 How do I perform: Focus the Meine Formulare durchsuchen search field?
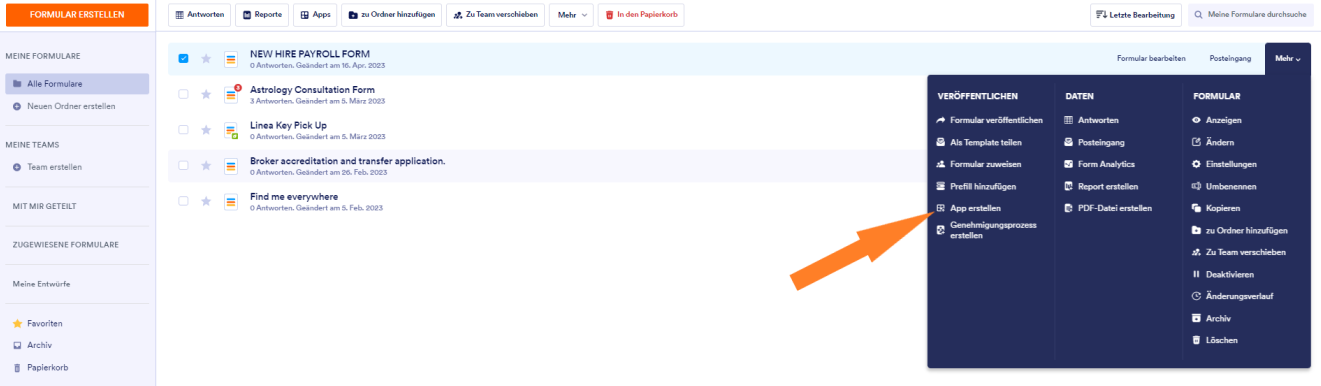pos(1252,15)
